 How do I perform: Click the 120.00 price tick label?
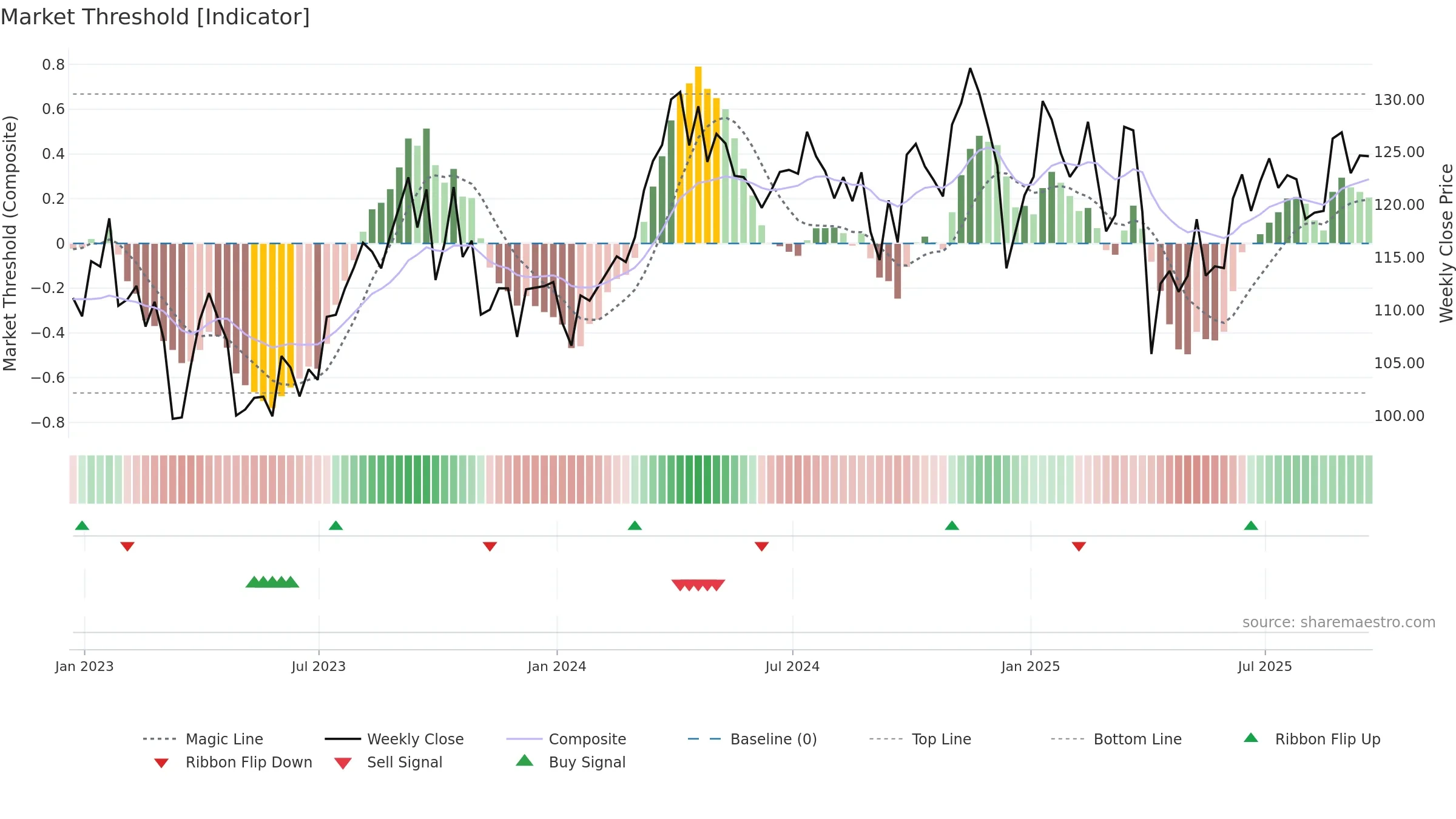tap(1400, 204)
